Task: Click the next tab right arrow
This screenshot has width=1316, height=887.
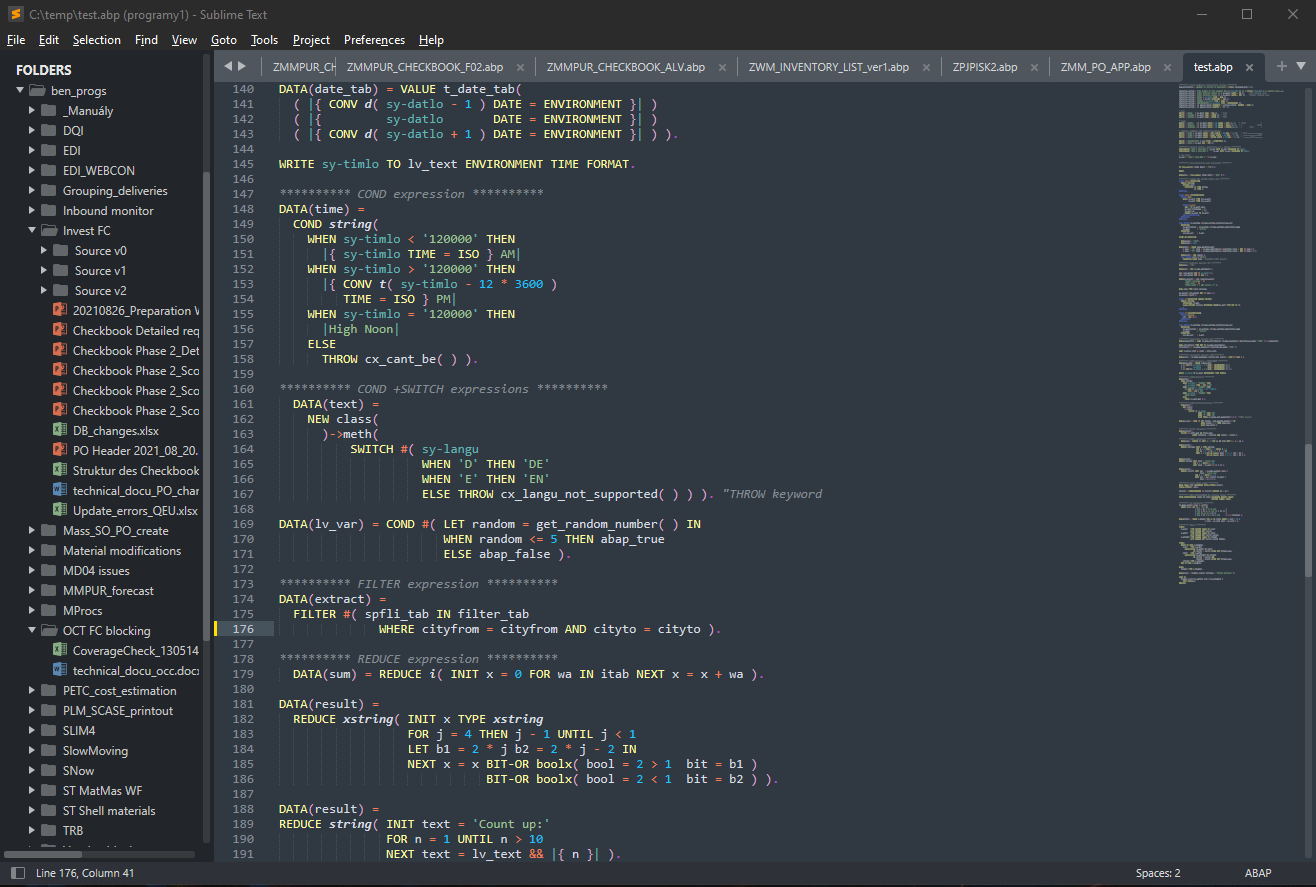Action: [x=242, y=66]
